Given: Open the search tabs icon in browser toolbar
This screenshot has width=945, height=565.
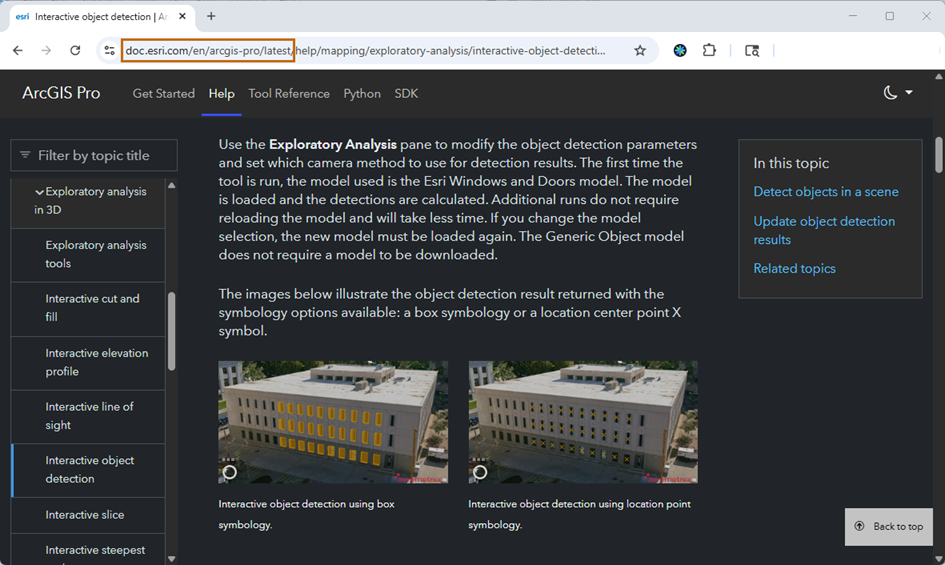Looking at the screenshot, I should (x=752, y=51).
